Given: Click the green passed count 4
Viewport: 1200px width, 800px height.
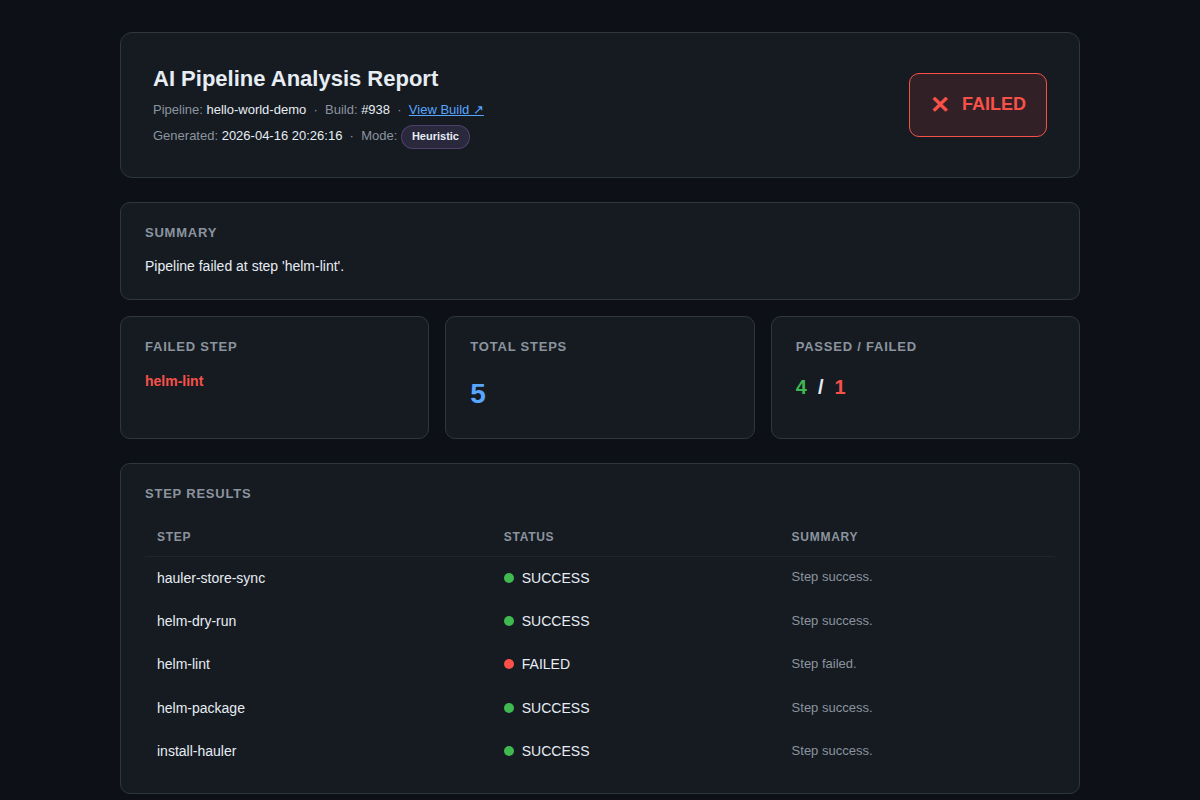Looking at the screenshot, I should click(801, 387).
